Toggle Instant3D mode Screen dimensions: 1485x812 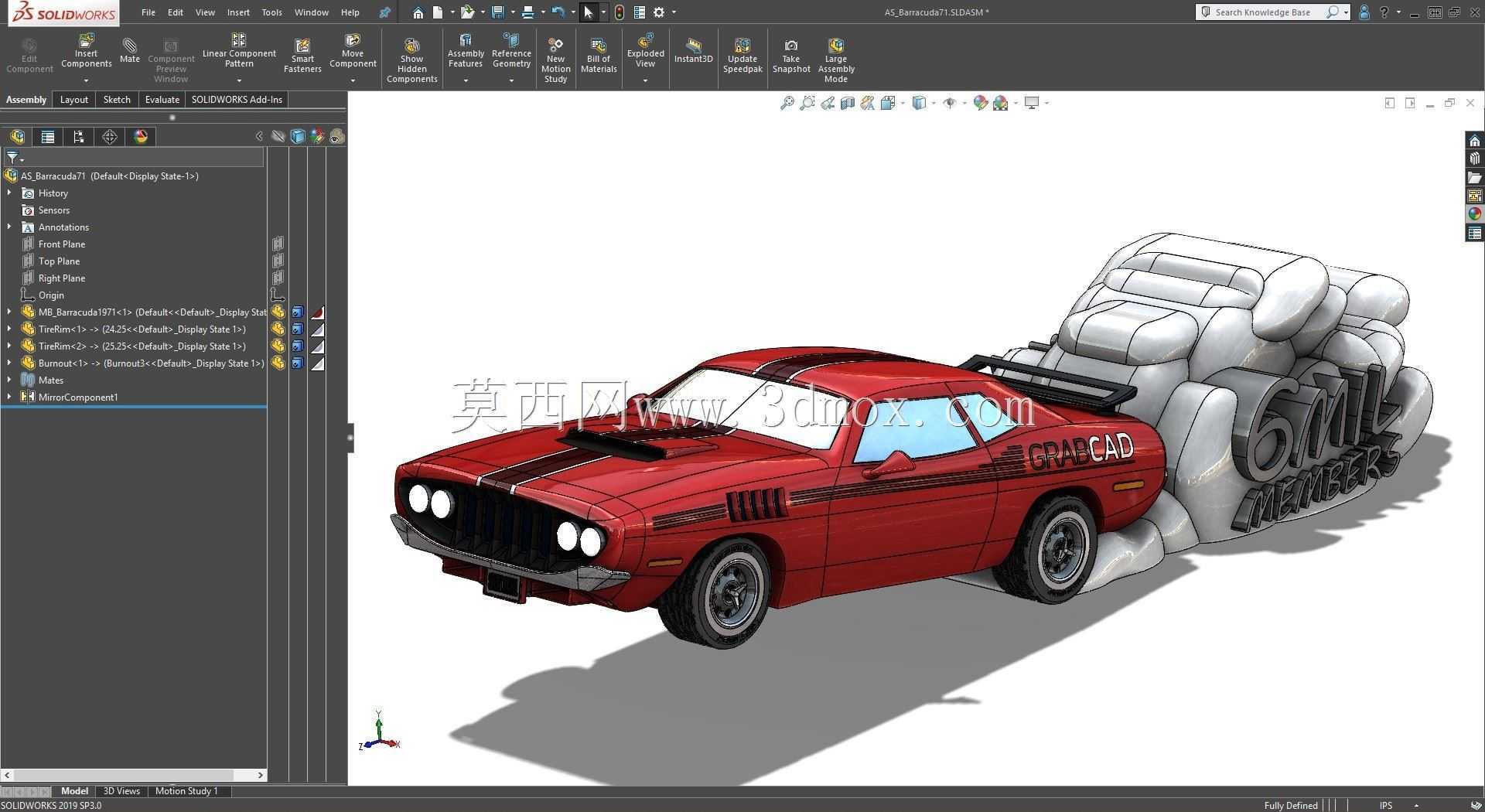693,51
